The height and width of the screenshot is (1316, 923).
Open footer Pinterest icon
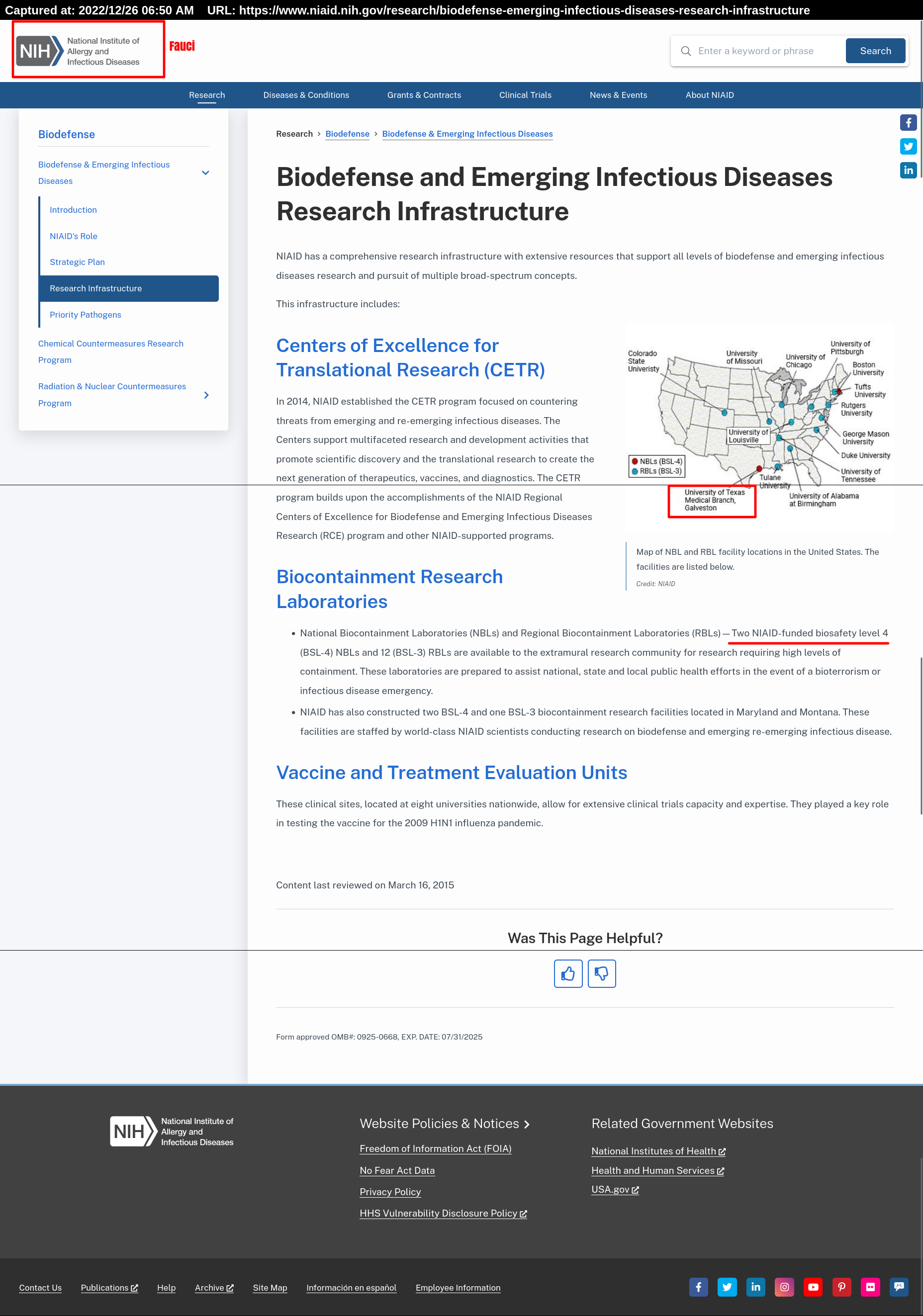point(841,1287)
